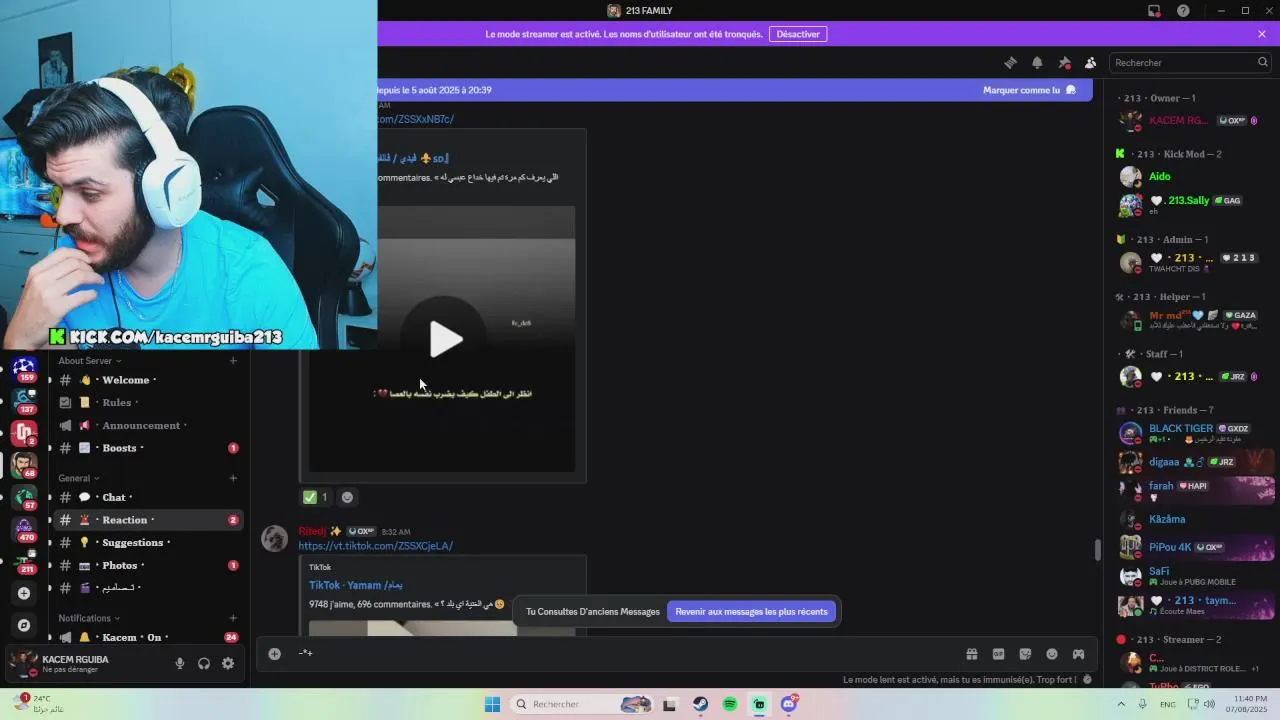Screen dimensions: 1280x720
Task: Launch Steam from taskbar
Action: click(x=700, y=704)
